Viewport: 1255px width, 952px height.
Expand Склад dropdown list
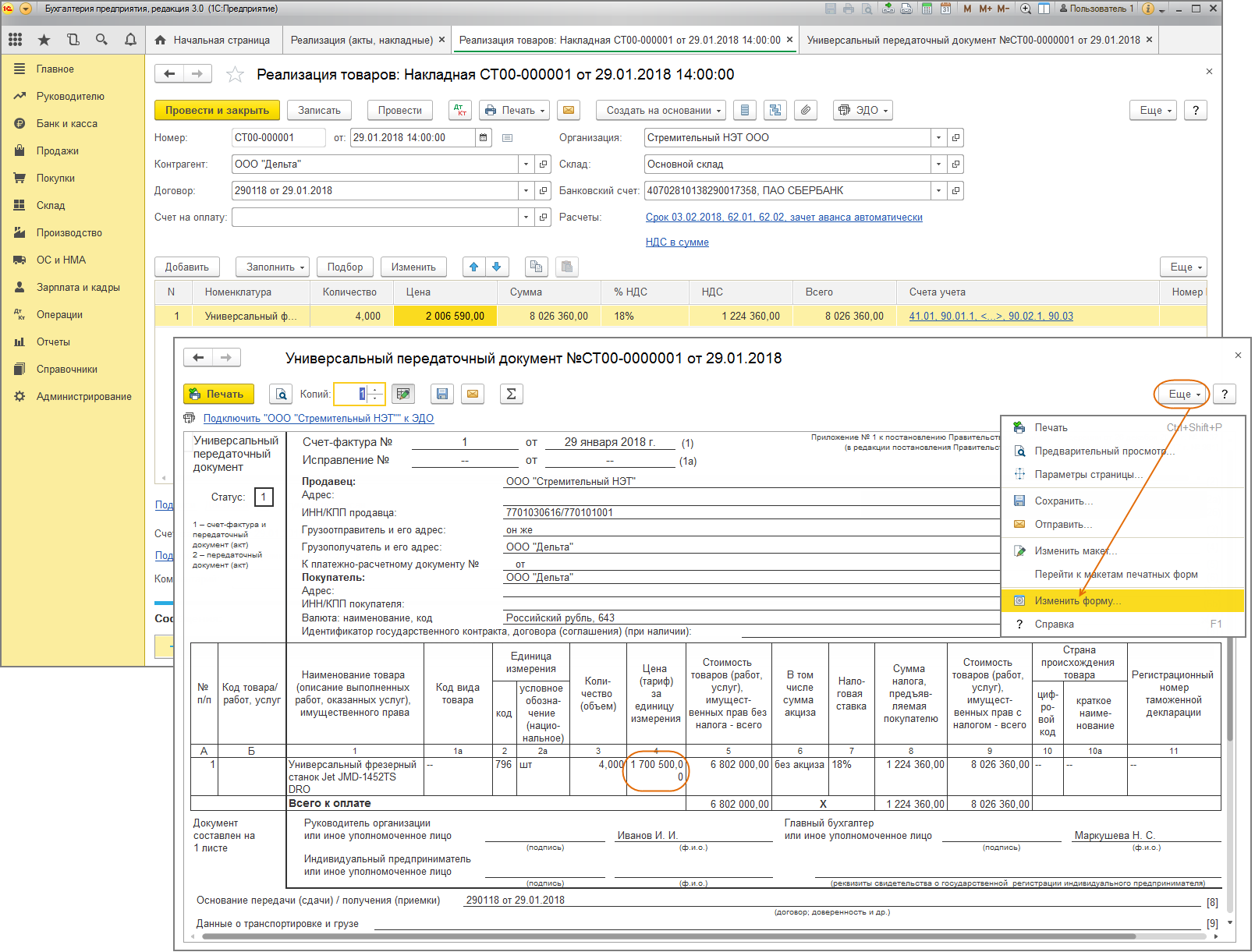(938, 165)
